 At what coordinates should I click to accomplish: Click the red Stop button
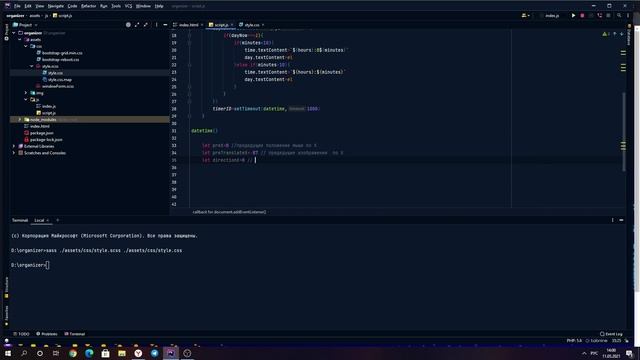coord(582,16)
